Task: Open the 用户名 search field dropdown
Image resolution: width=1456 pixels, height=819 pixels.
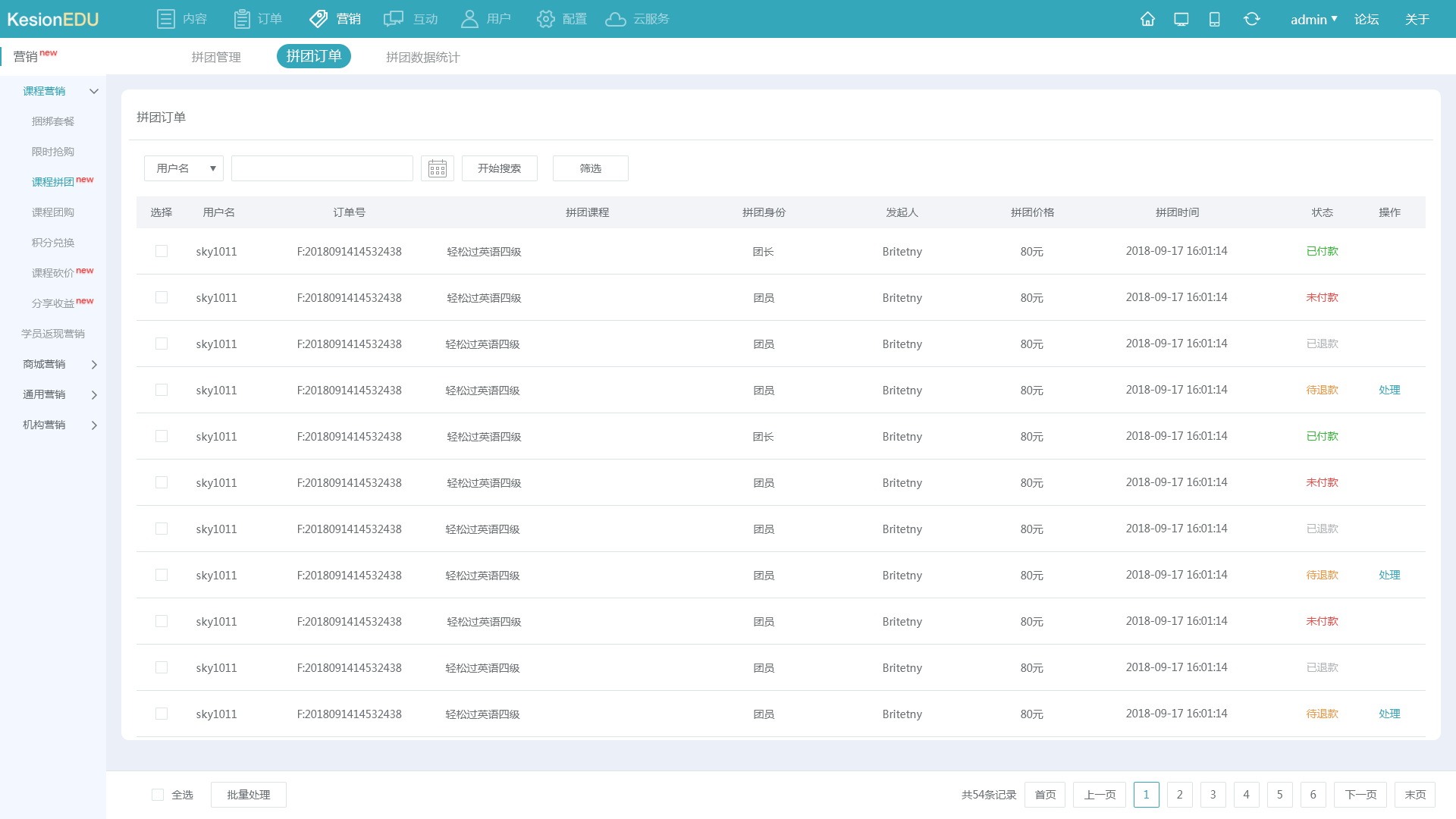Action: pyautogui.click(x=184, y=168)
